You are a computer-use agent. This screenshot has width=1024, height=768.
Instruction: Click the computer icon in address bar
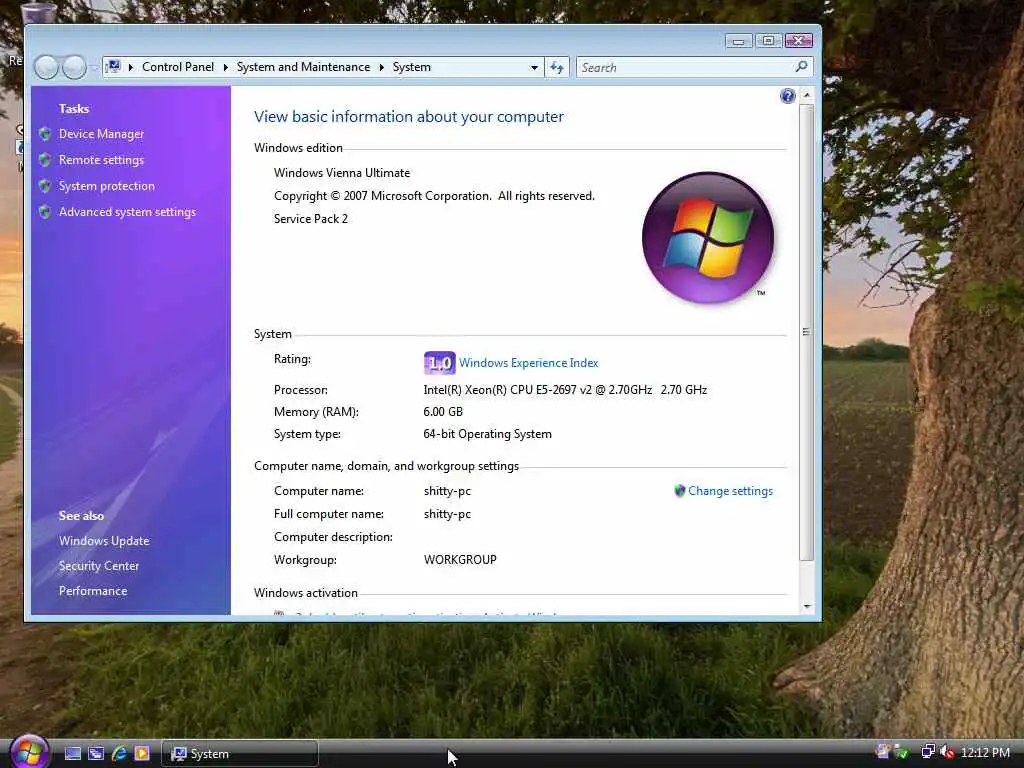[x=113, y=67]
